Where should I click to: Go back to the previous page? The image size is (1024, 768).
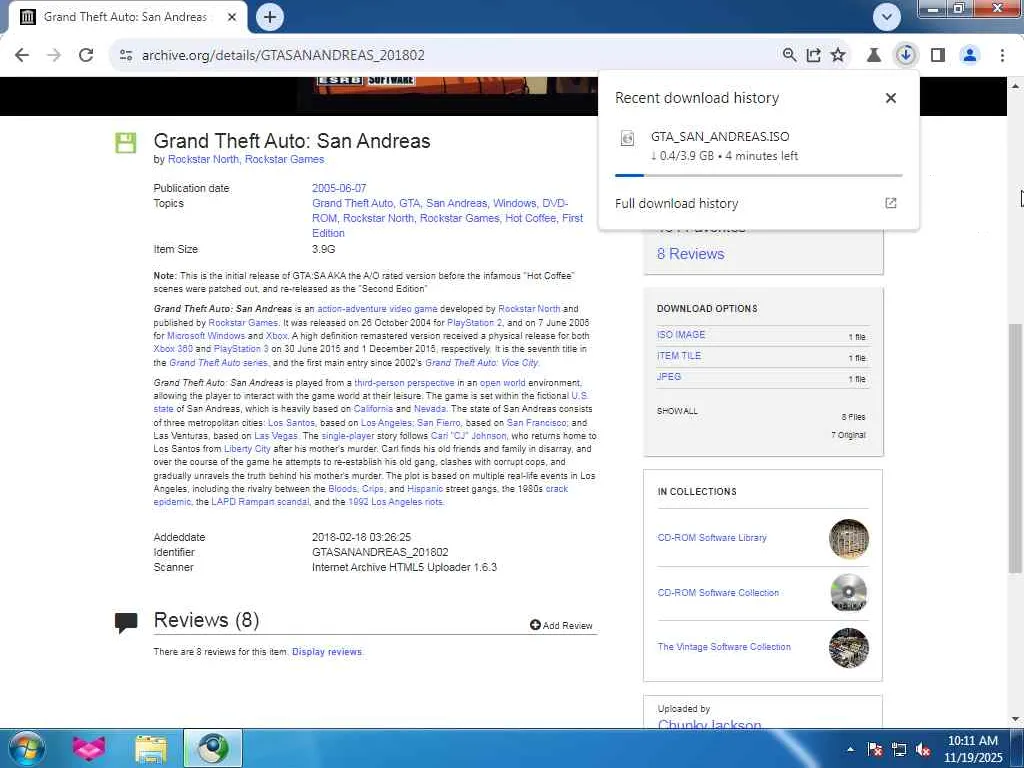click(x=22, y=55)
